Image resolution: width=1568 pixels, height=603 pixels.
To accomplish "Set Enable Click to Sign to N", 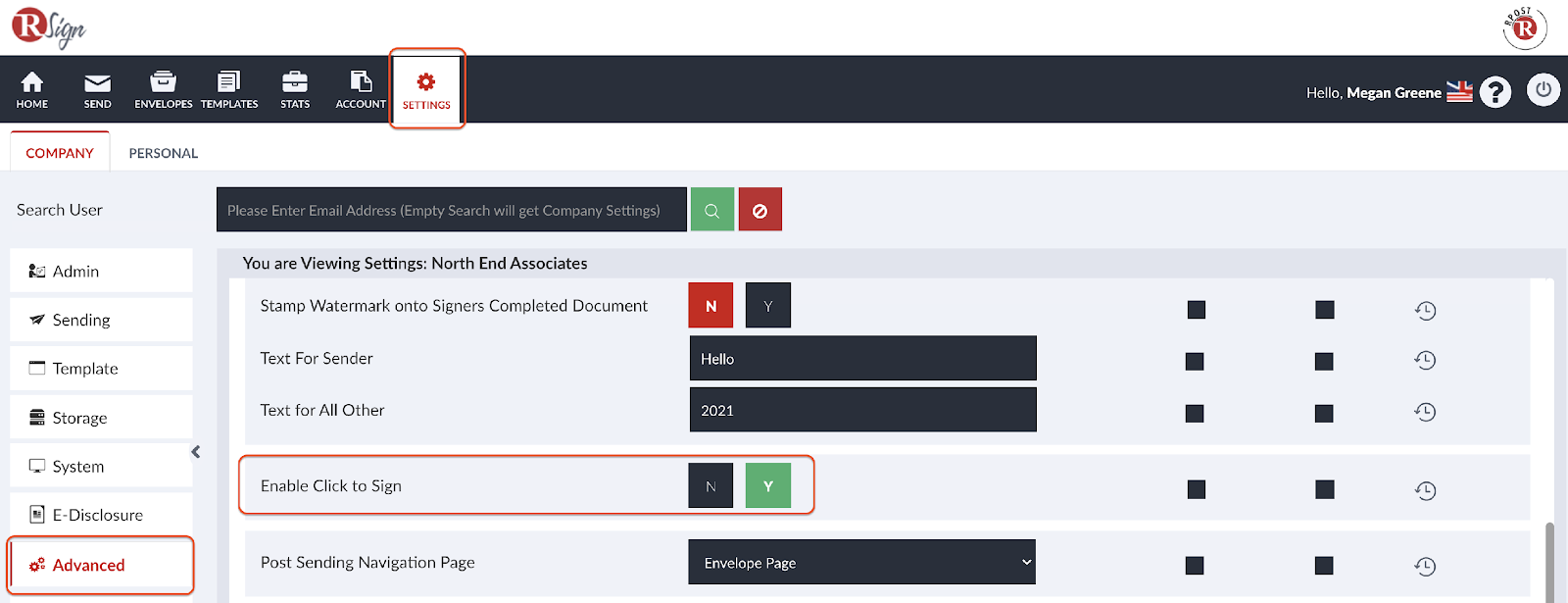I will tap(711, 486).
